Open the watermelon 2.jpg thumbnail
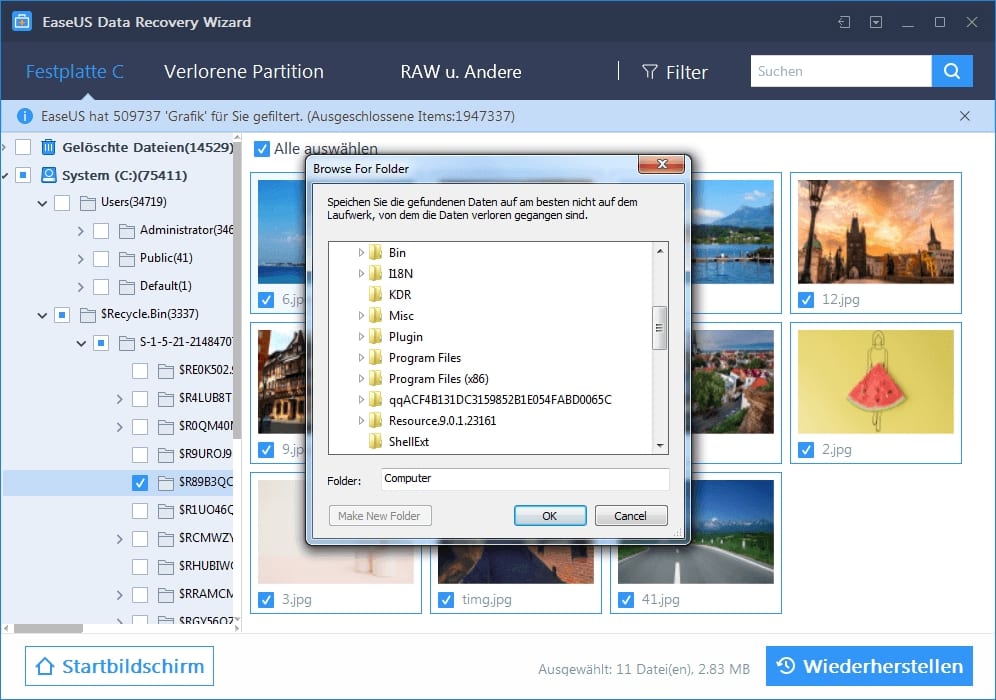Image resolution: width=996 pixels, height=700 pixels. (x=875, y=382)
